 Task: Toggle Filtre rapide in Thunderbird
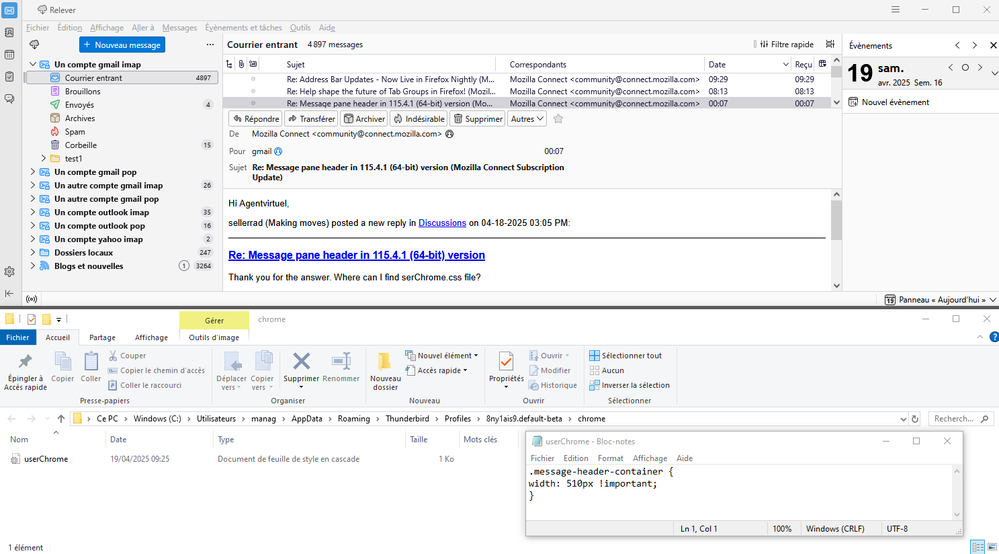(x=786, y=45)
